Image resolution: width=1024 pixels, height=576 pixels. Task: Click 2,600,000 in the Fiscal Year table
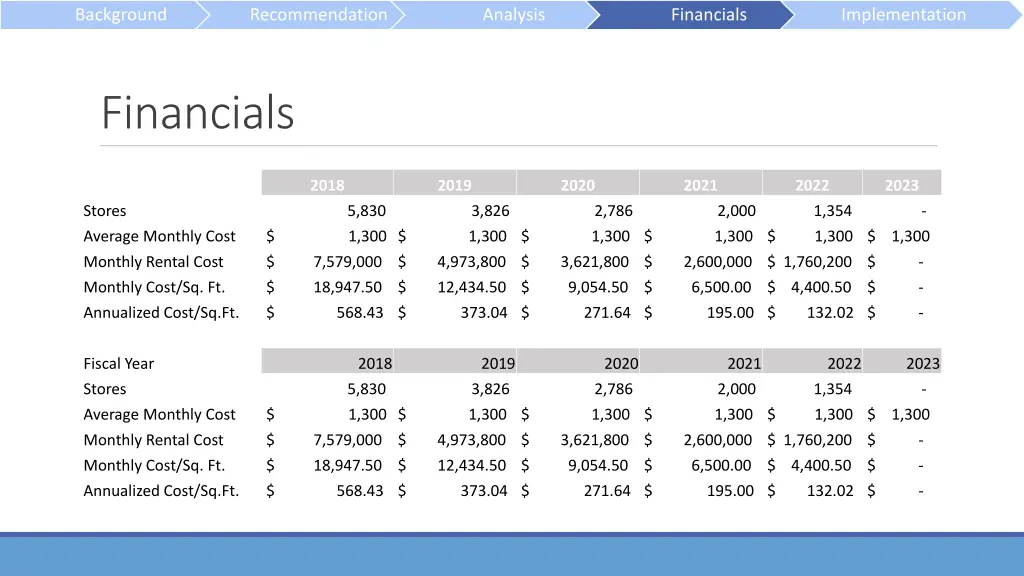tap(718, 440)
